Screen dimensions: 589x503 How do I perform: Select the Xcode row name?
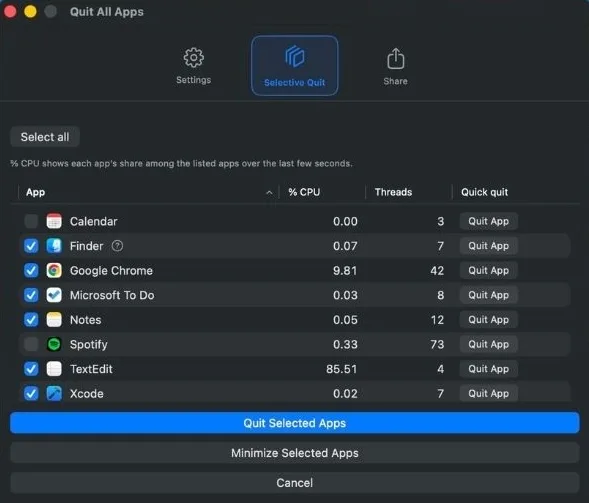coord(86,394)
